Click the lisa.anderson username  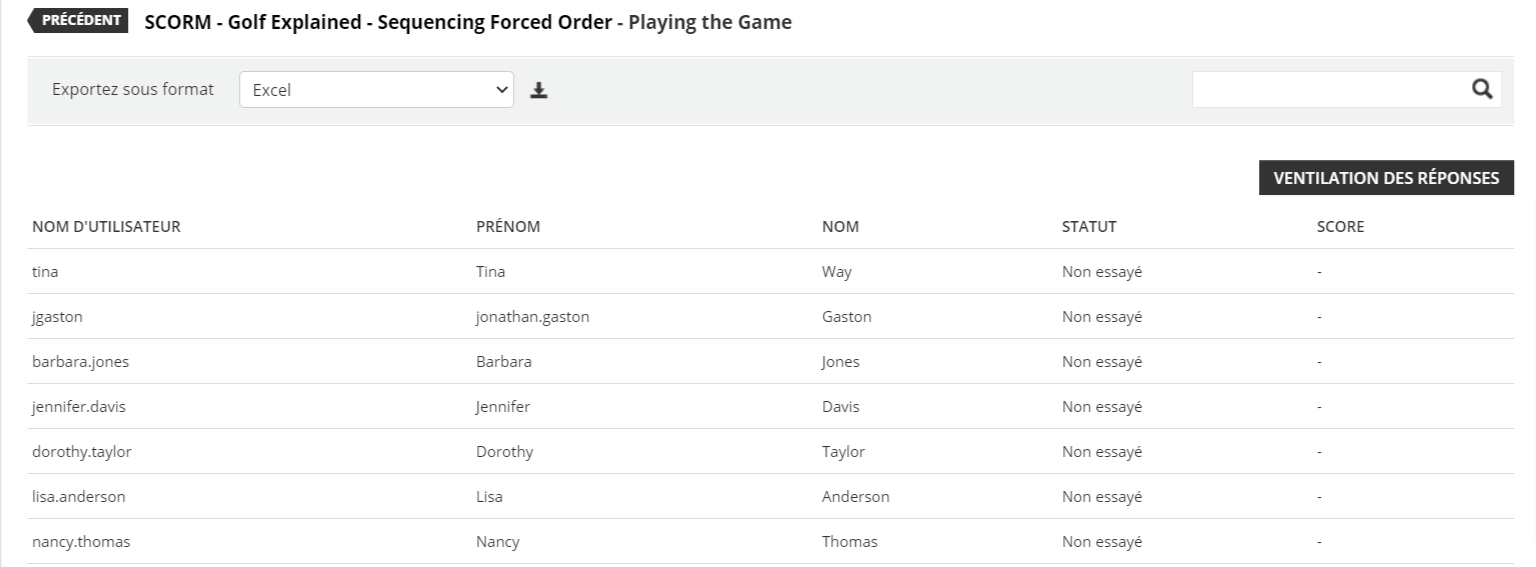point(78,497)
